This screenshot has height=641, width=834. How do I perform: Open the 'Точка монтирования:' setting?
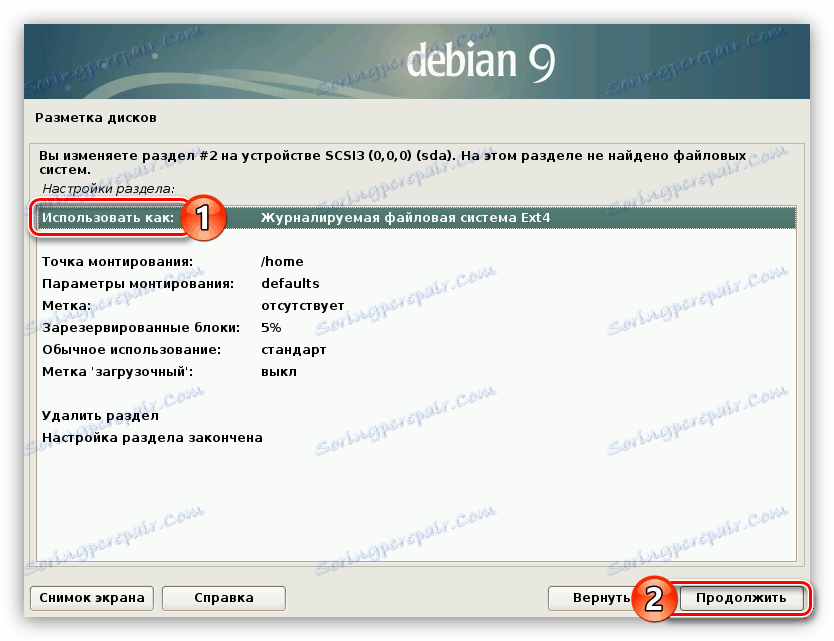[x=416, y=262]
